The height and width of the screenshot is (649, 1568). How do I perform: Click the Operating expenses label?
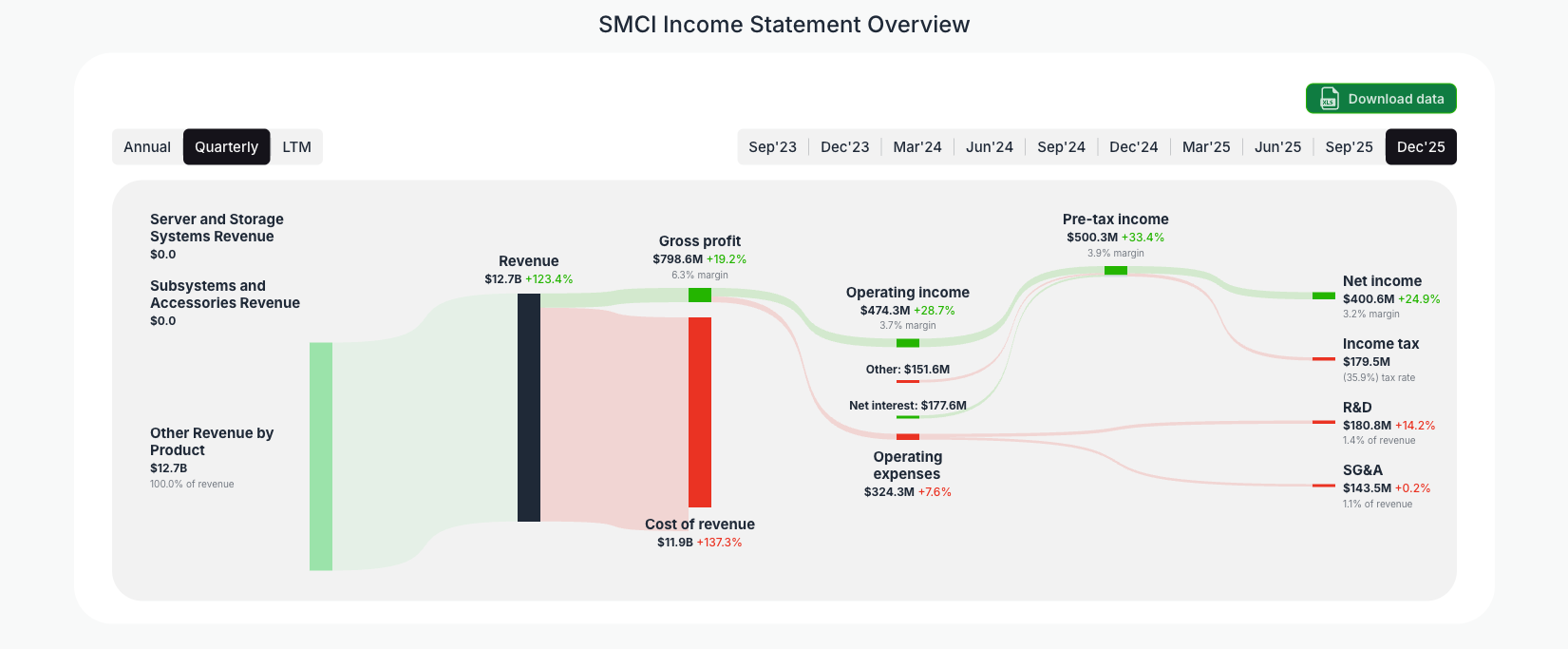coord(907,466)
